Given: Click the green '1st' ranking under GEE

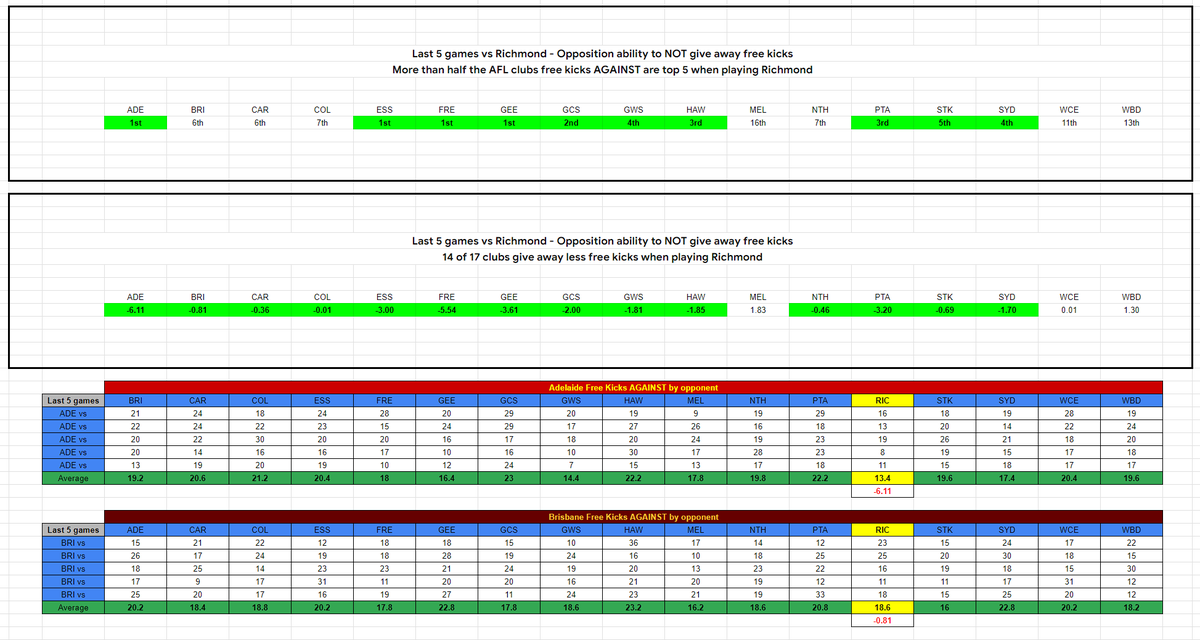Looking at the screenshot, I should point(509,123).
